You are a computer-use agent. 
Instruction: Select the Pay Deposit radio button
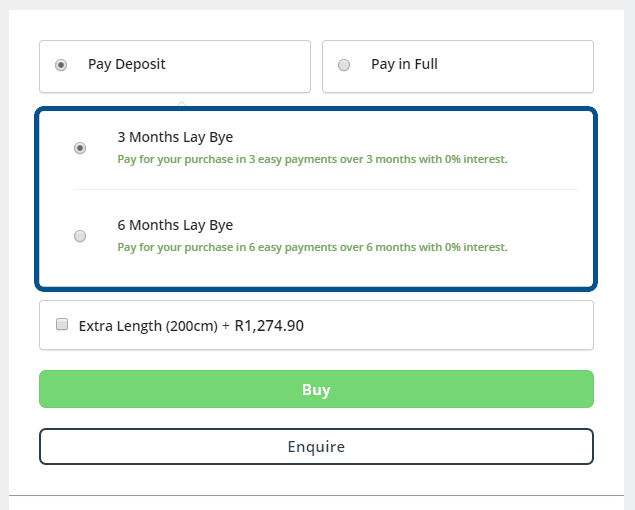click(61, 65)
